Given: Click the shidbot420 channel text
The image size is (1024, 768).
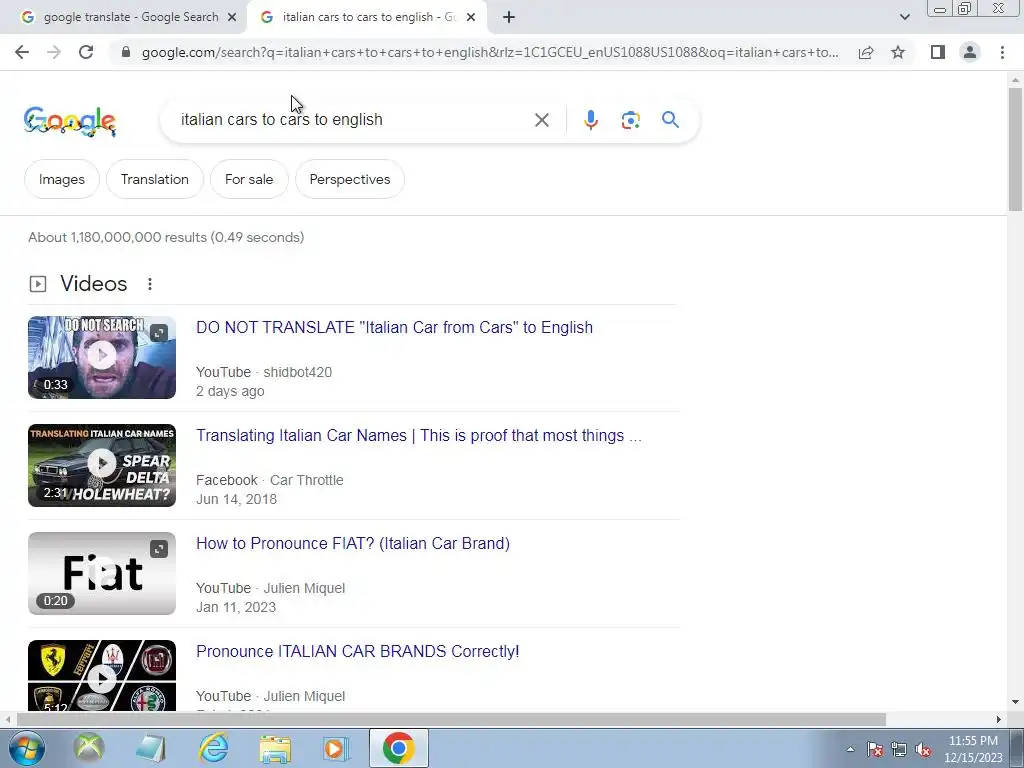Looking at the screenshot, I should (x=298, y=372).
